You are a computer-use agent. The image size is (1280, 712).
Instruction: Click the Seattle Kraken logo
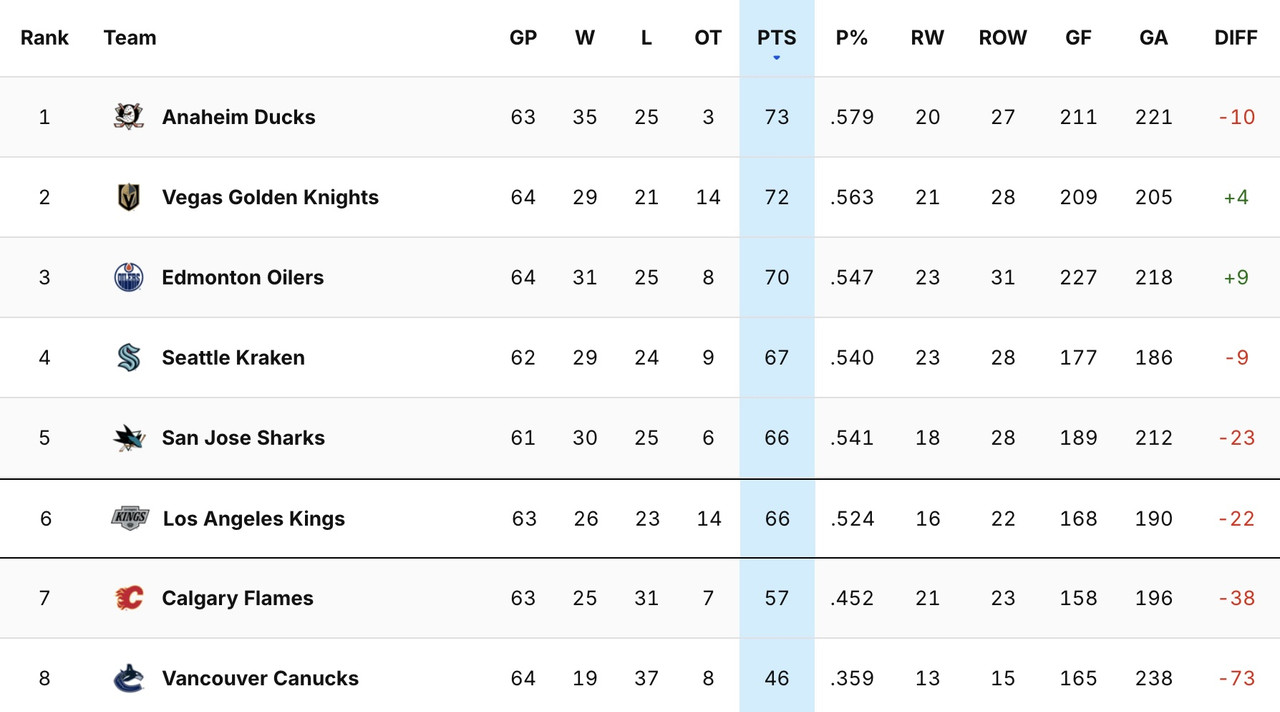[x=129, y=357]
